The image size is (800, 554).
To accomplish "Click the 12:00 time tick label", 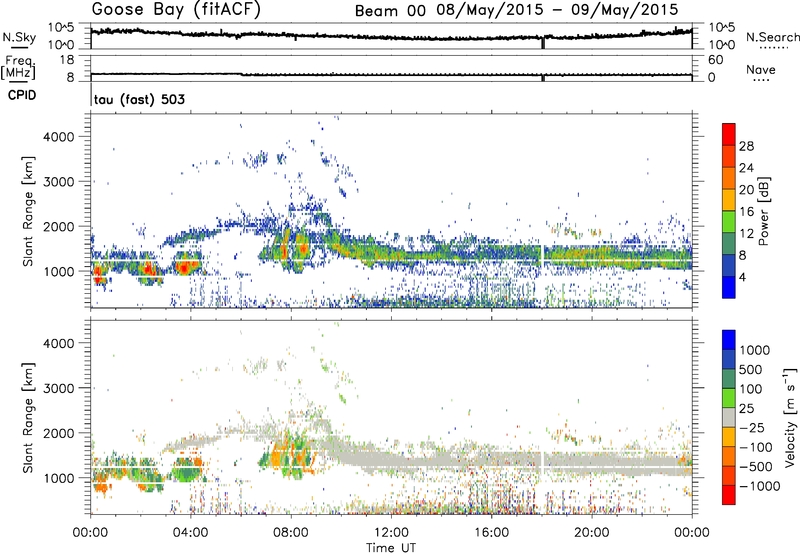I will click(x=391, y=533).
